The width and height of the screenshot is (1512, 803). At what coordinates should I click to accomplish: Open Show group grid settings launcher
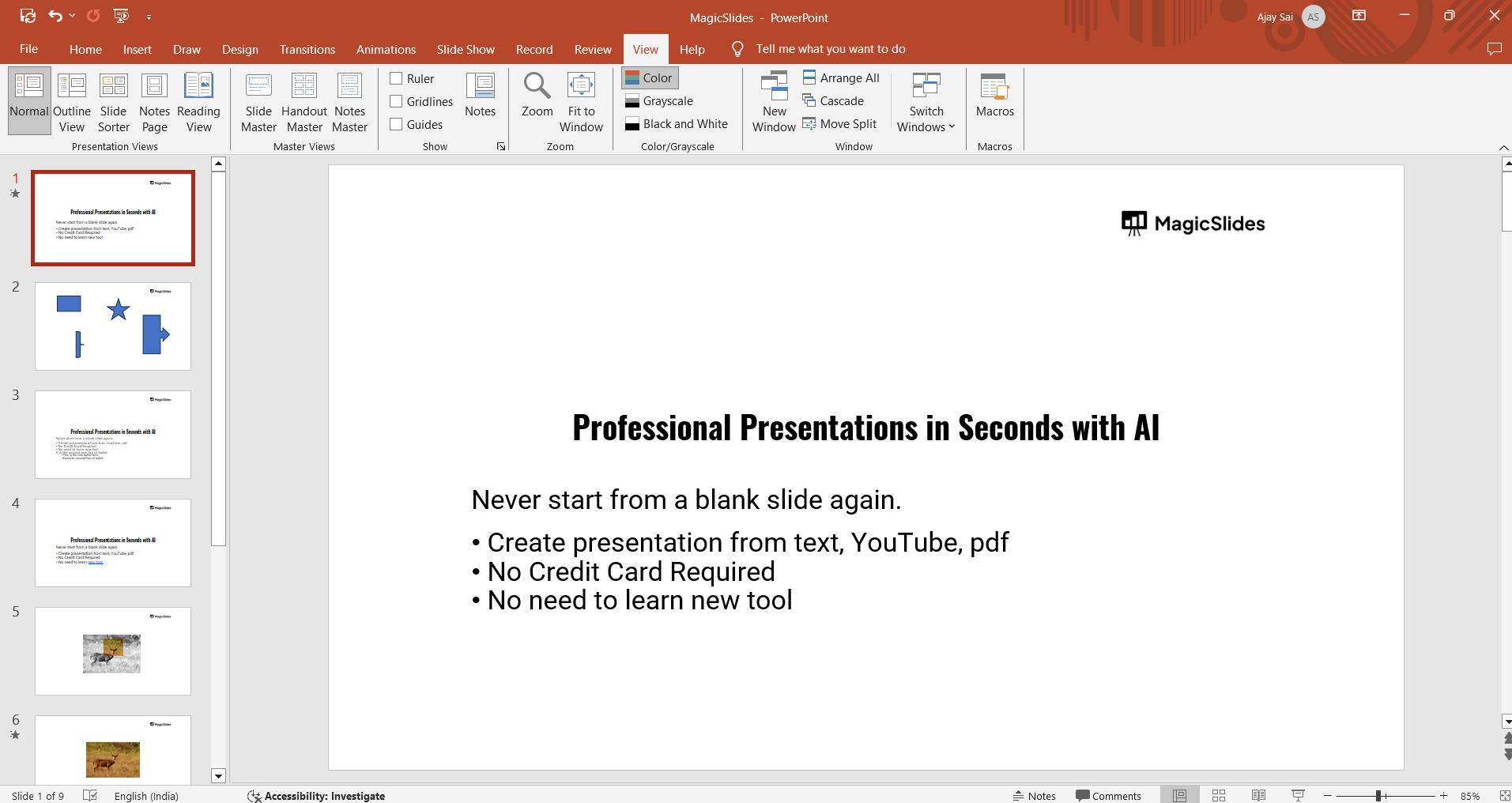(x=500, y=146)
